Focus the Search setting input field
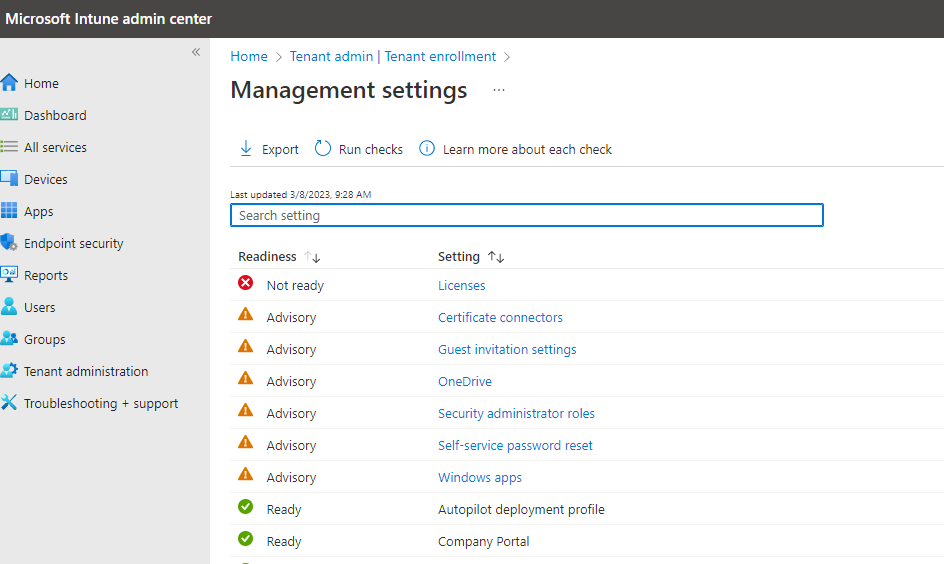 point(527,215)
